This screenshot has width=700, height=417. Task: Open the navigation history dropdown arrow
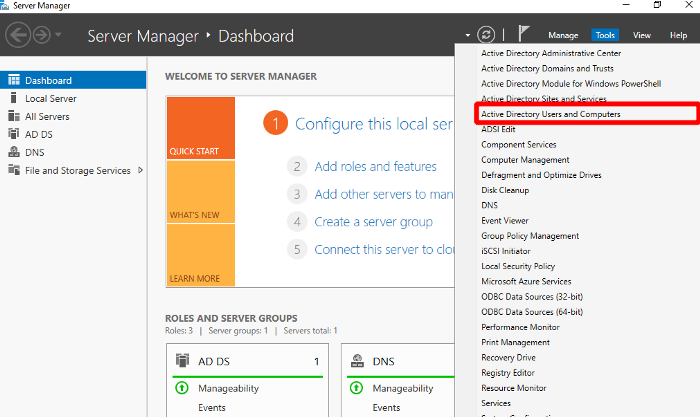tap(58, 35)
